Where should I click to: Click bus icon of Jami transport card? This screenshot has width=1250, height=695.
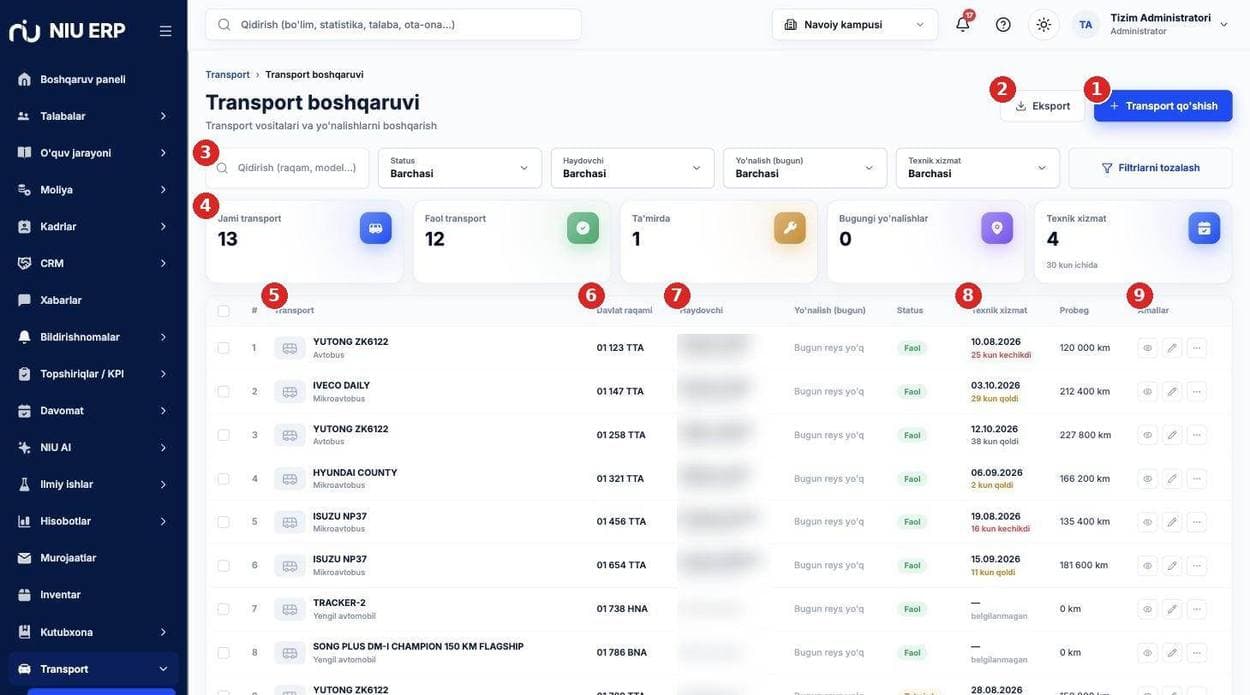(376, 228)
